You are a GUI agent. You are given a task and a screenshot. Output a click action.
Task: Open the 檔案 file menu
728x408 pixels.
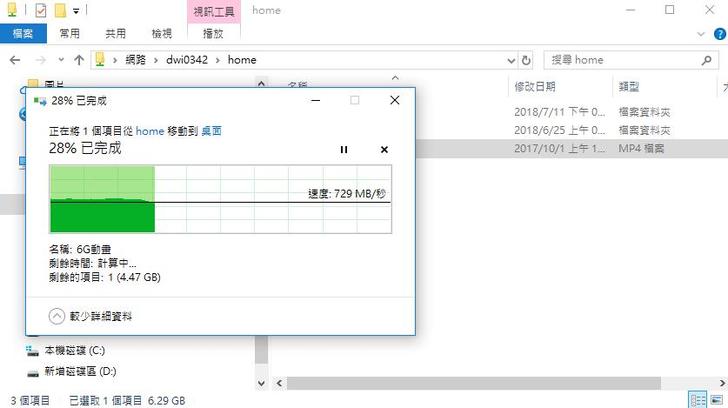click(23, 33)
